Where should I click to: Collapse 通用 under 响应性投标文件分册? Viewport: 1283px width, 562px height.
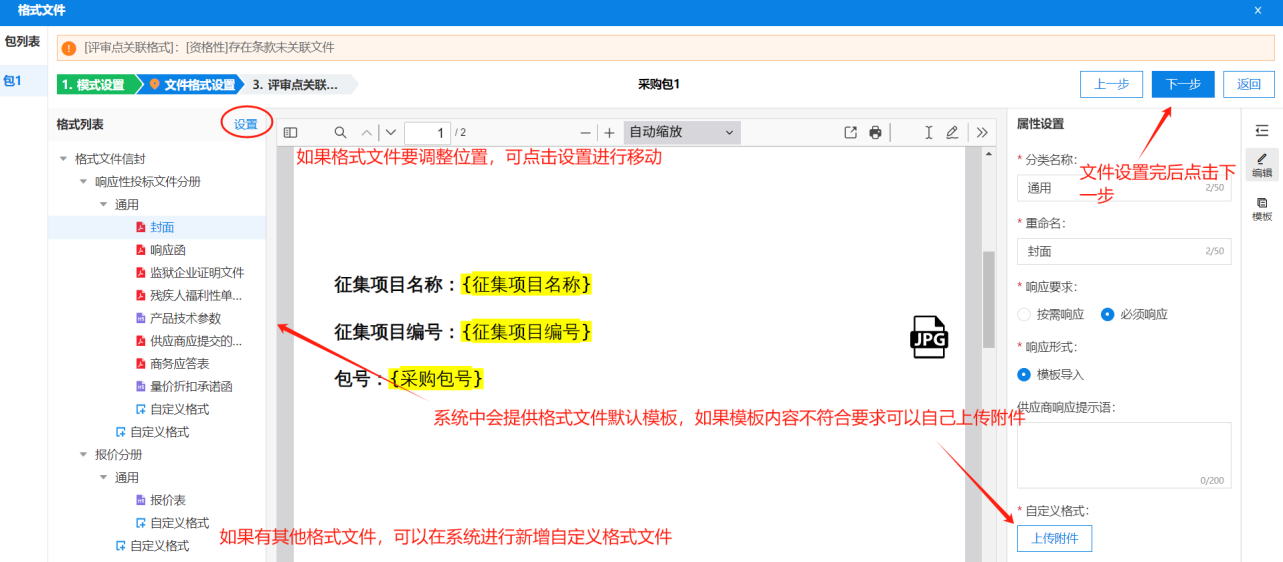point(104,204)
